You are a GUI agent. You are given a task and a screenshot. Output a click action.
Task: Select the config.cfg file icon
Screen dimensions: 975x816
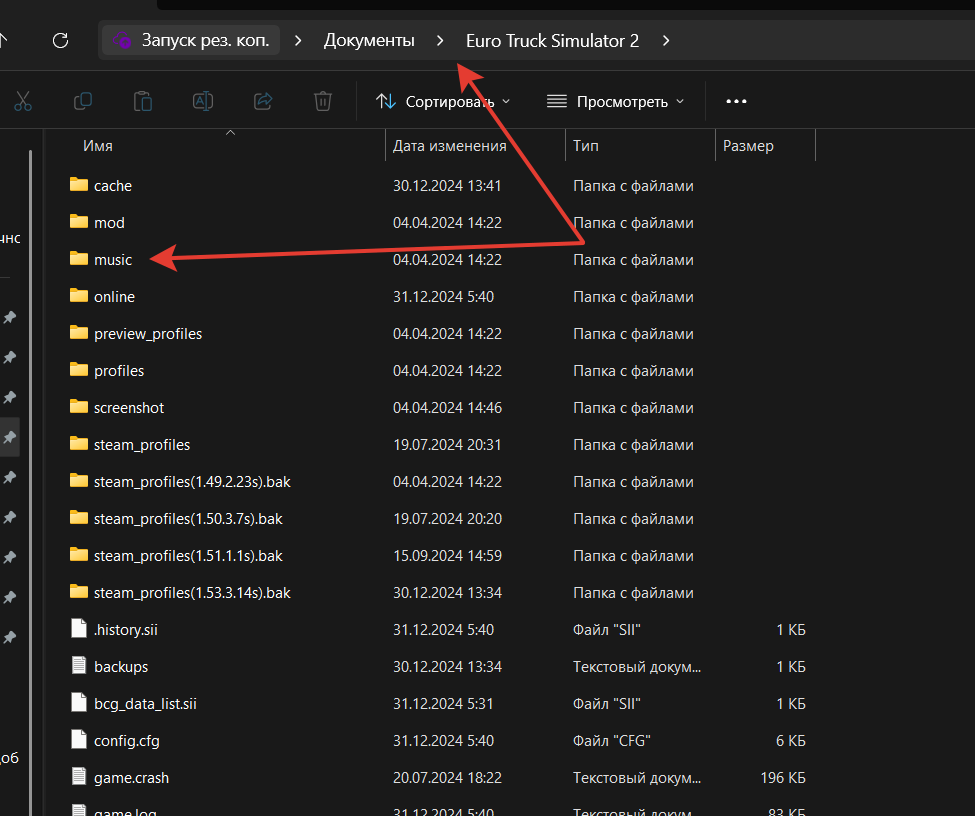click(79, 740)
